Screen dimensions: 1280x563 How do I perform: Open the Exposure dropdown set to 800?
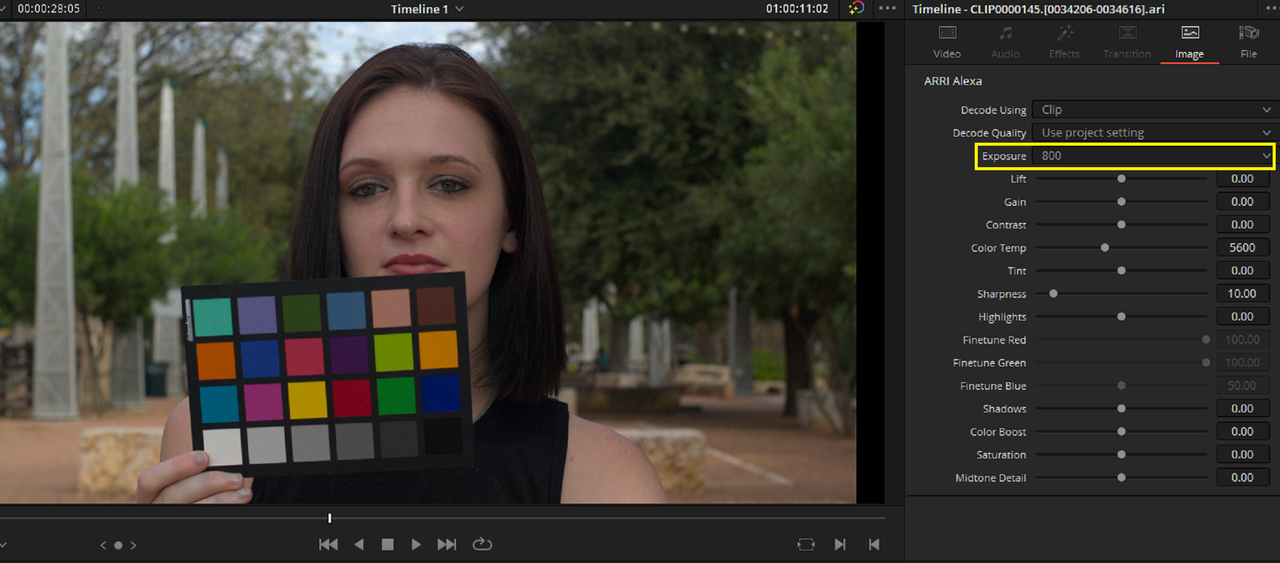click(x=1154, y=156)
